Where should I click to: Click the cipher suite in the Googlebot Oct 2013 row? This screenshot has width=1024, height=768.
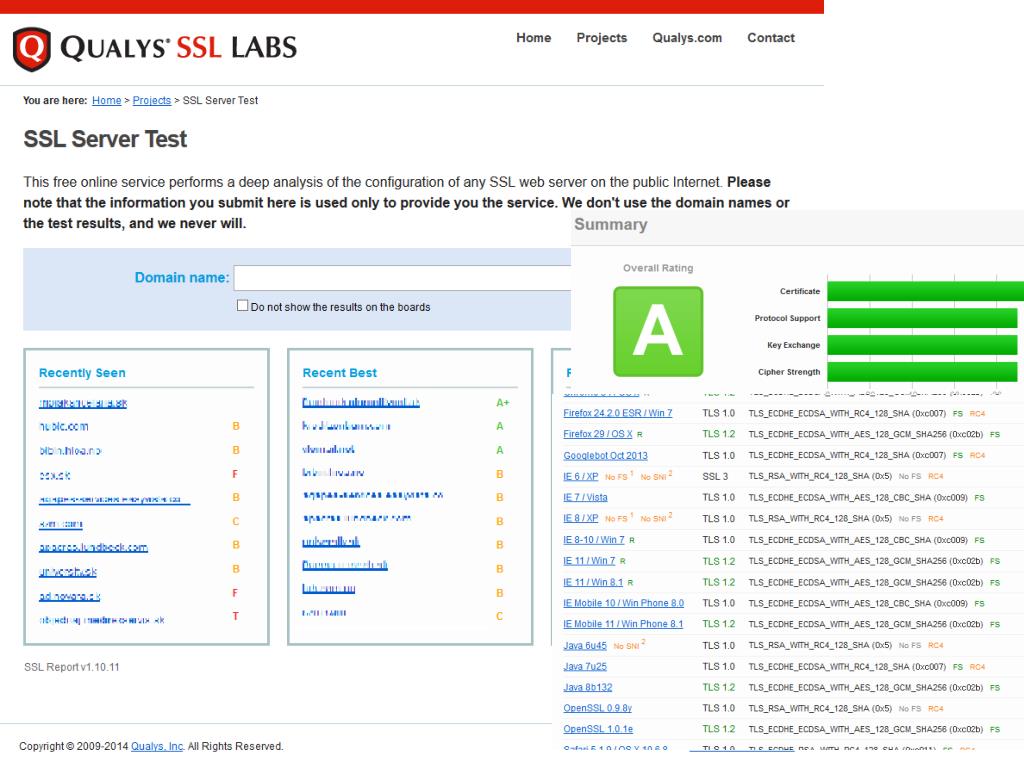click(847, 456)
